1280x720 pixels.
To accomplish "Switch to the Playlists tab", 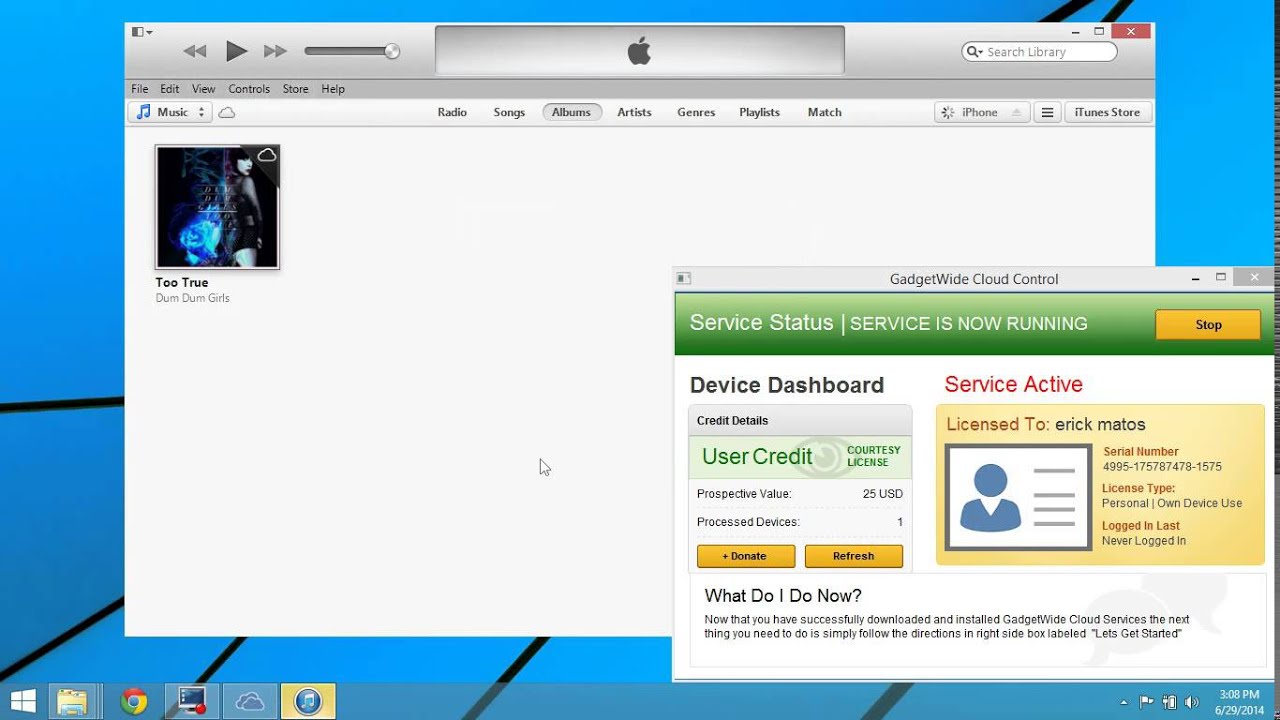I will (759, 112).
